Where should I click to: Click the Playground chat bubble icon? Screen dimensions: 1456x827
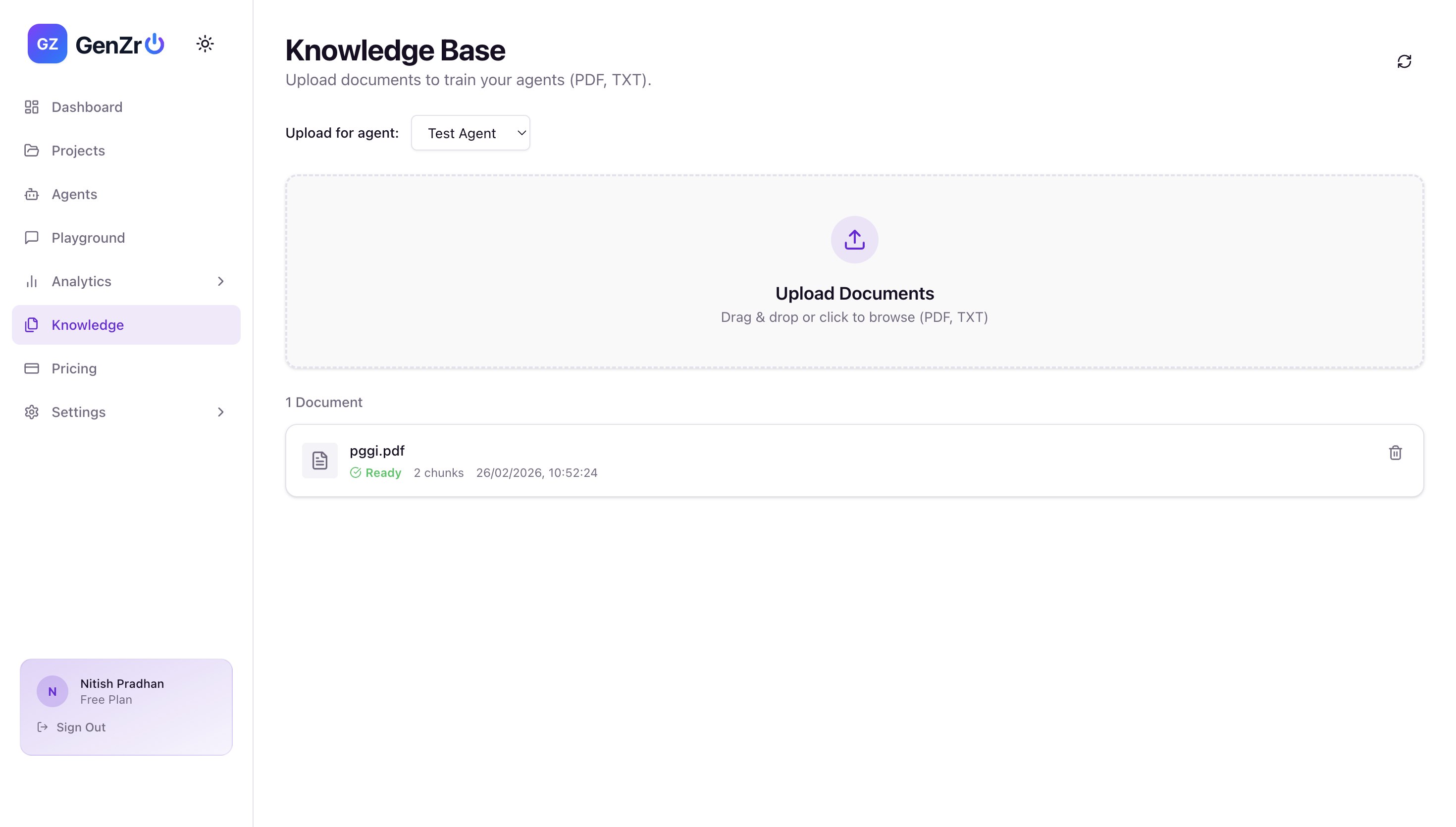(32, 237)
